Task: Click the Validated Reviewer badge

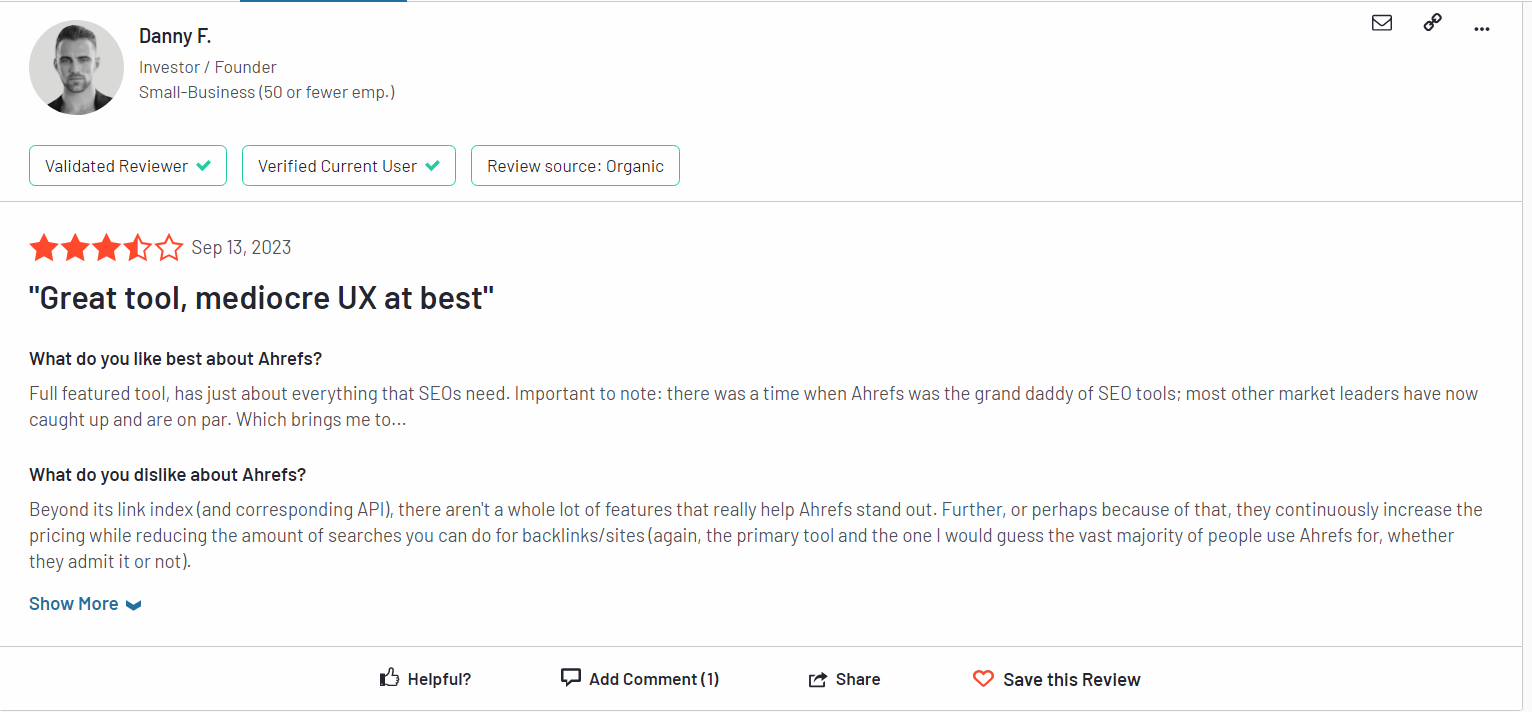Action: [x=128, y=166]
